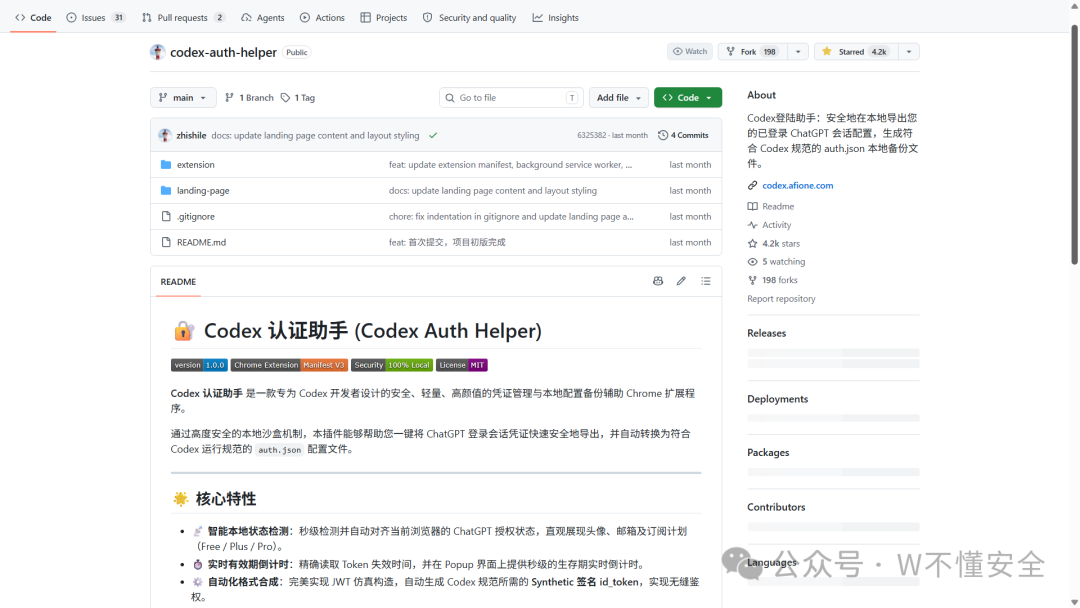Click the link icon beside codex.afione.com
Screen dimensions: 1080x608
(753, 185)
